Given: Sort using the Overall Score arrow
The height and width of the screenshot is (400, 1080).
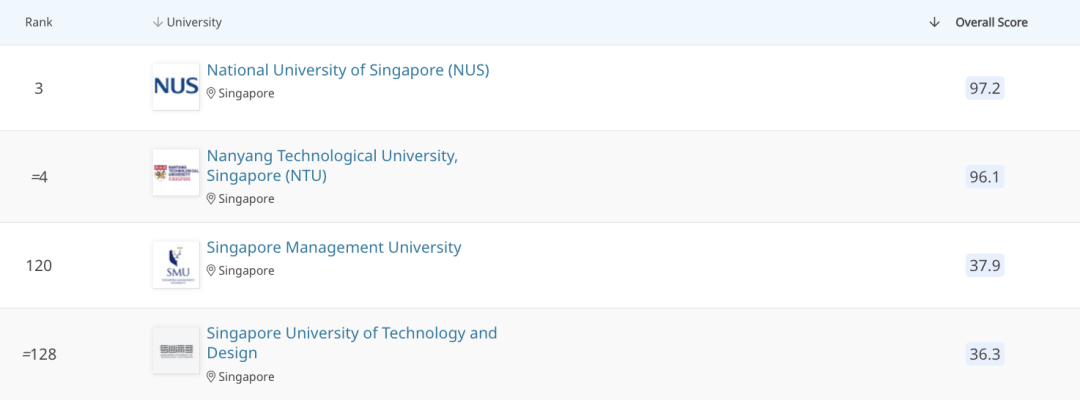Looking at the screenshot, I should click(x=934, y=22).
